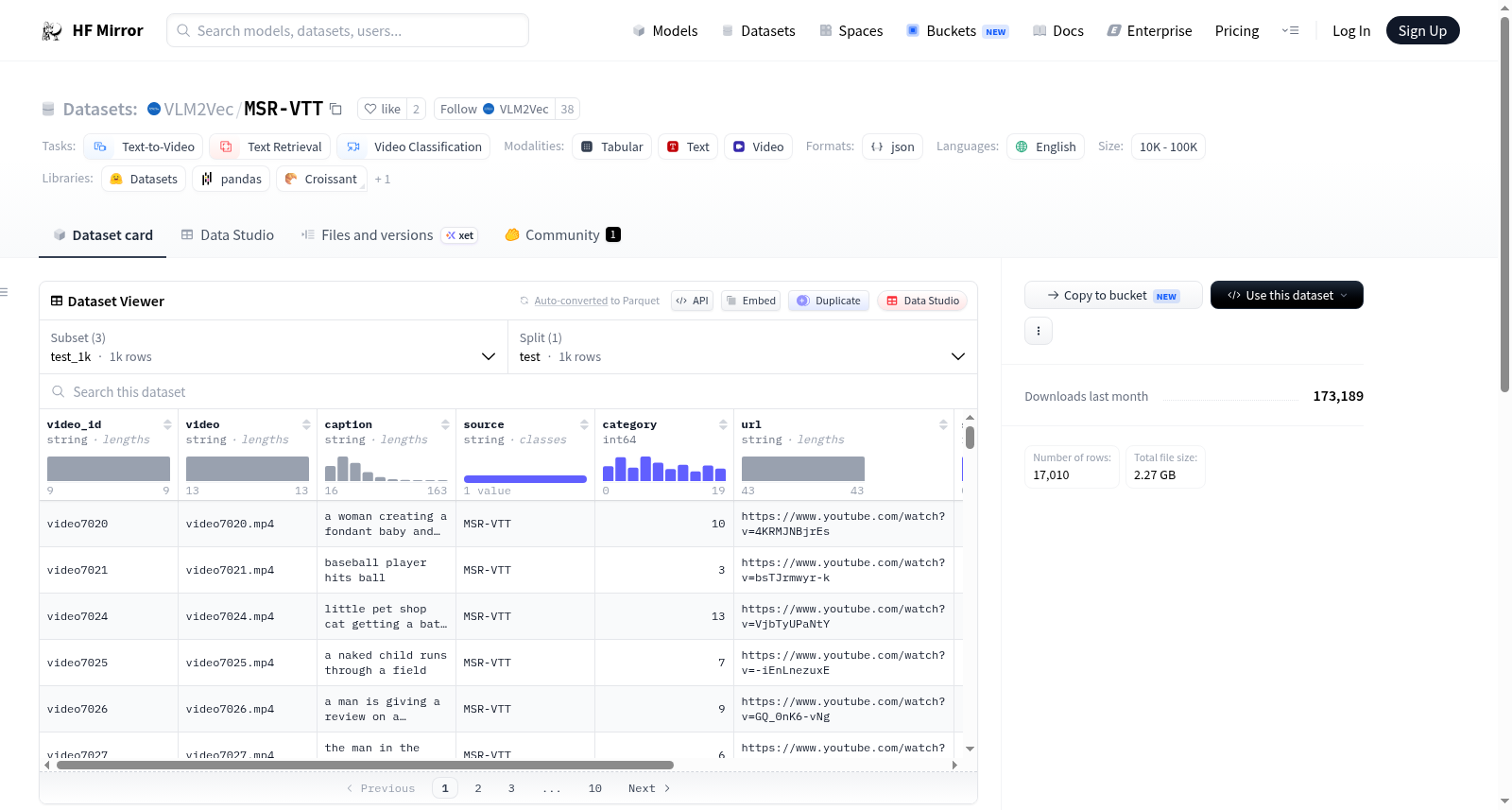Screen dimensions: 1512x810
Task: Open the Spaces nav item
Action: [x=851, y=31]
